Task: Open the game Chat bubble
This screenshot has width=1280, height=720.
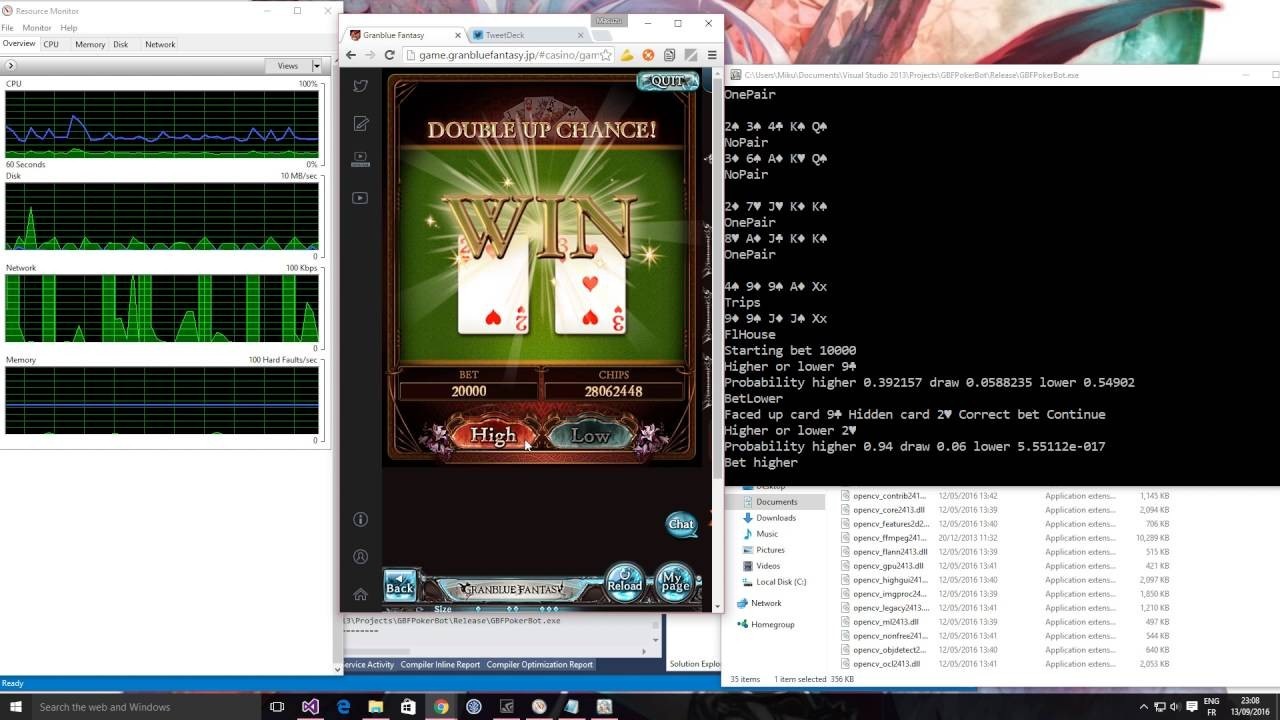Action: [x=681, y=524]
